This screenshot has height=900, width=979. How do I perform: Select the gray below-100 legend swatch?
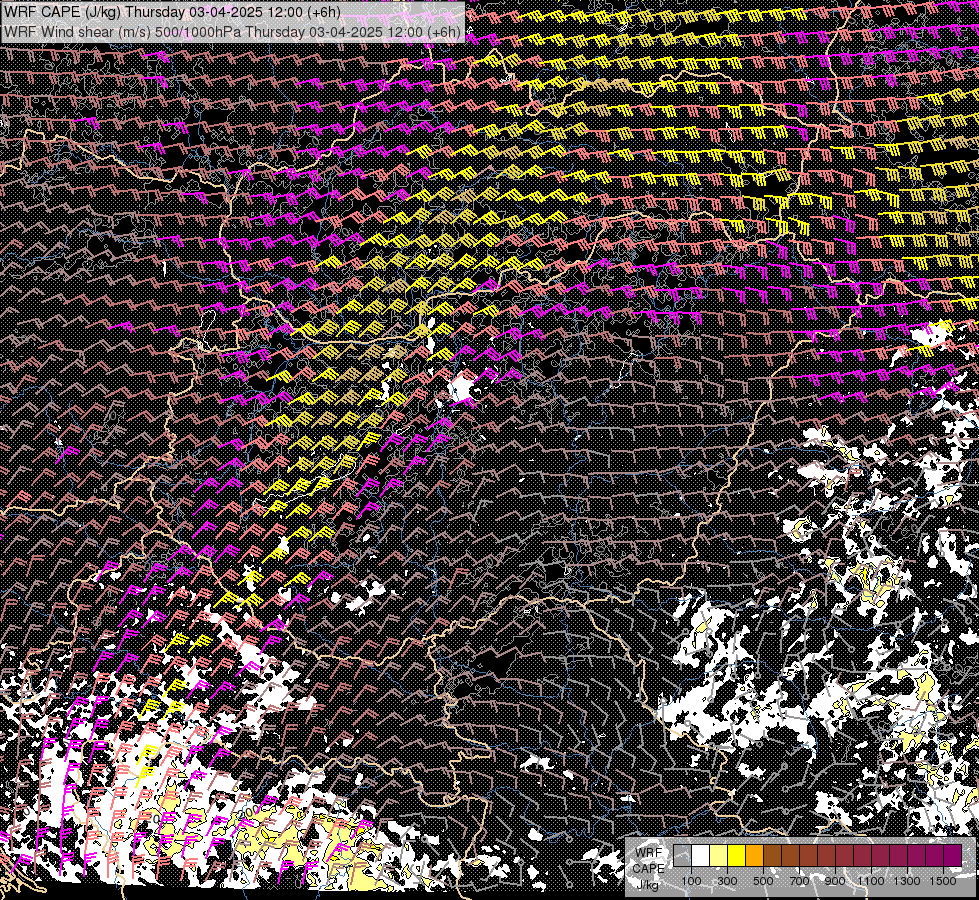point(682,855)
